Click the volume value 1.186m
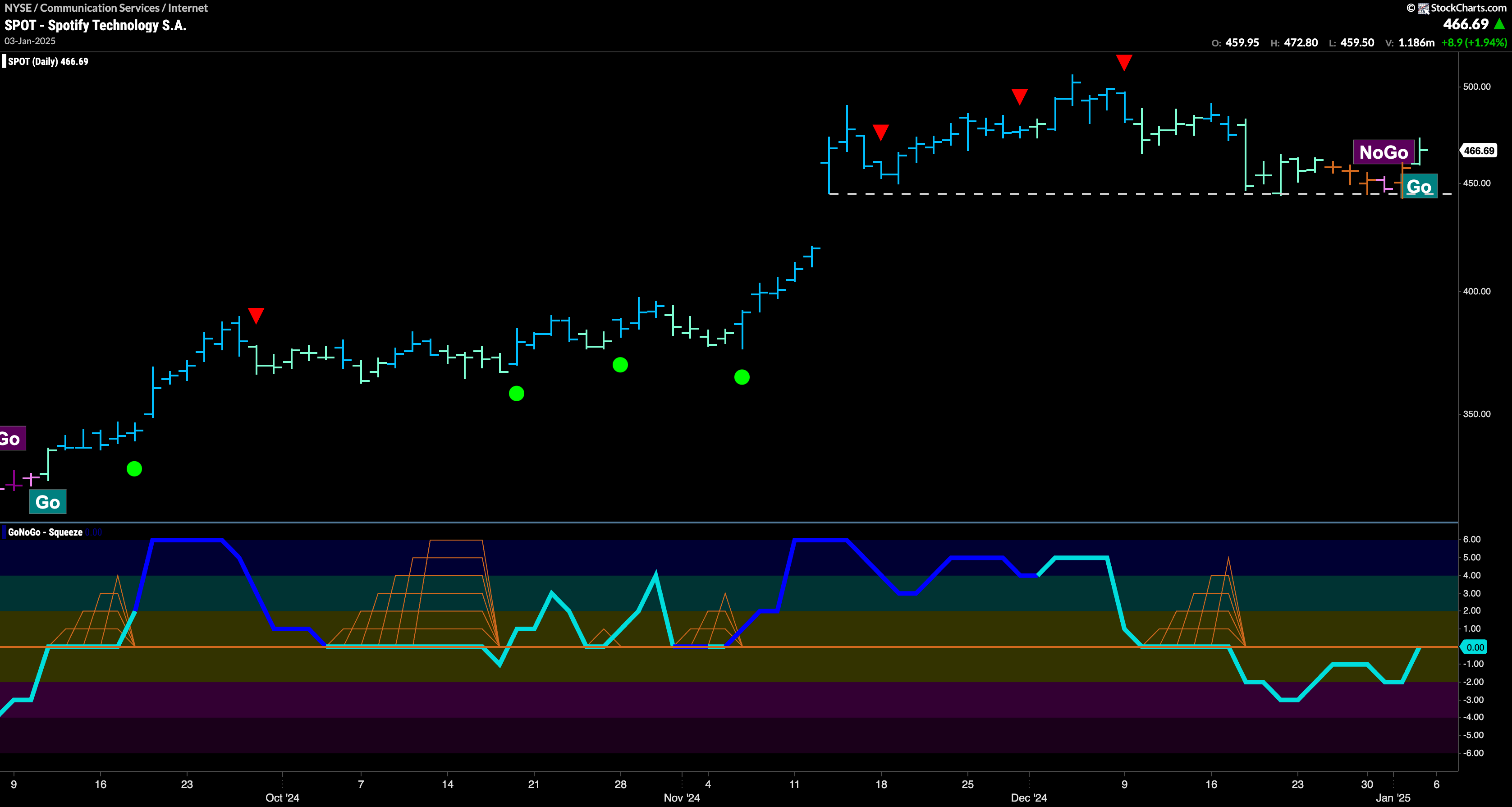The width and height of the screenshot is (1512, 807). pos(1416,43)
